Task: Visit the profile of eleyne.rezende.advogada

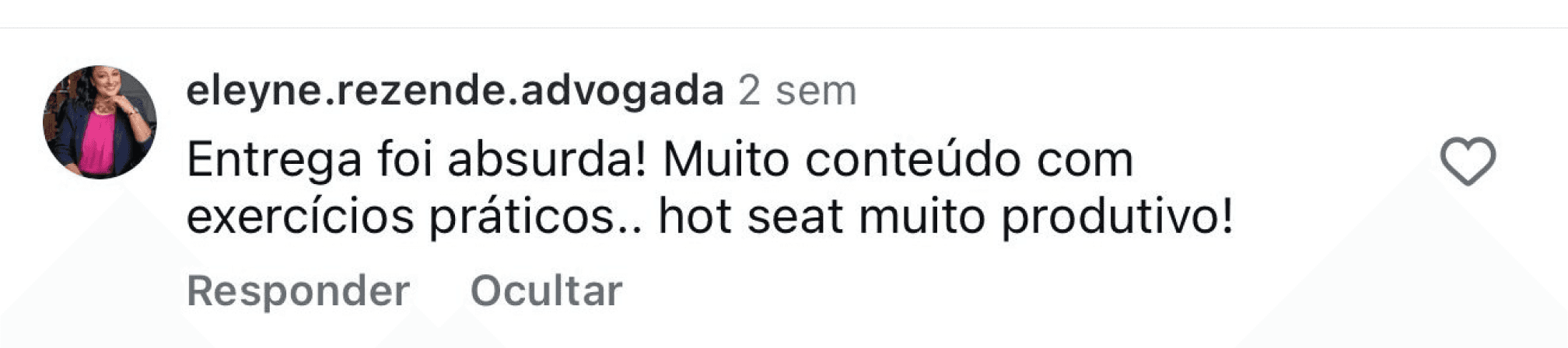Action: [455, 91]
